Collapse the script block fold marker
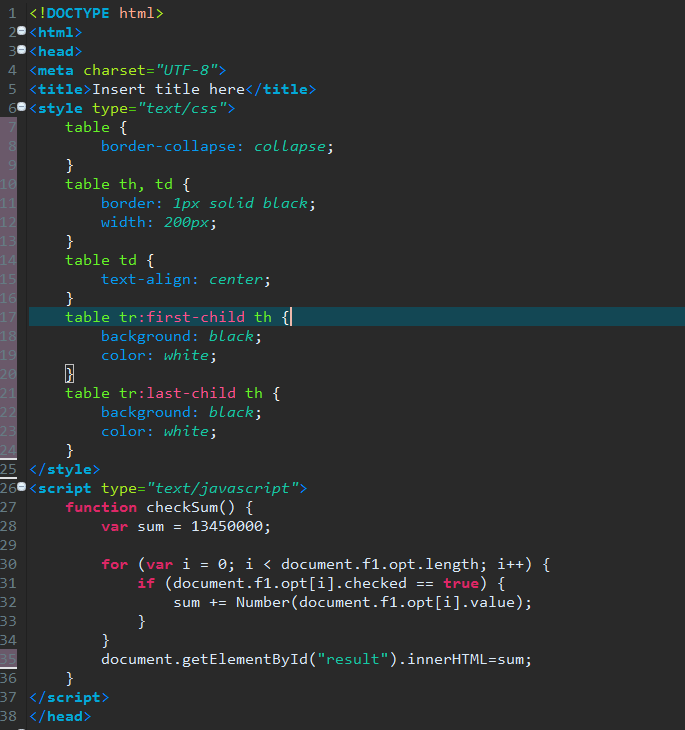This screenshot has height=730, width=685. tap(21, 487)
